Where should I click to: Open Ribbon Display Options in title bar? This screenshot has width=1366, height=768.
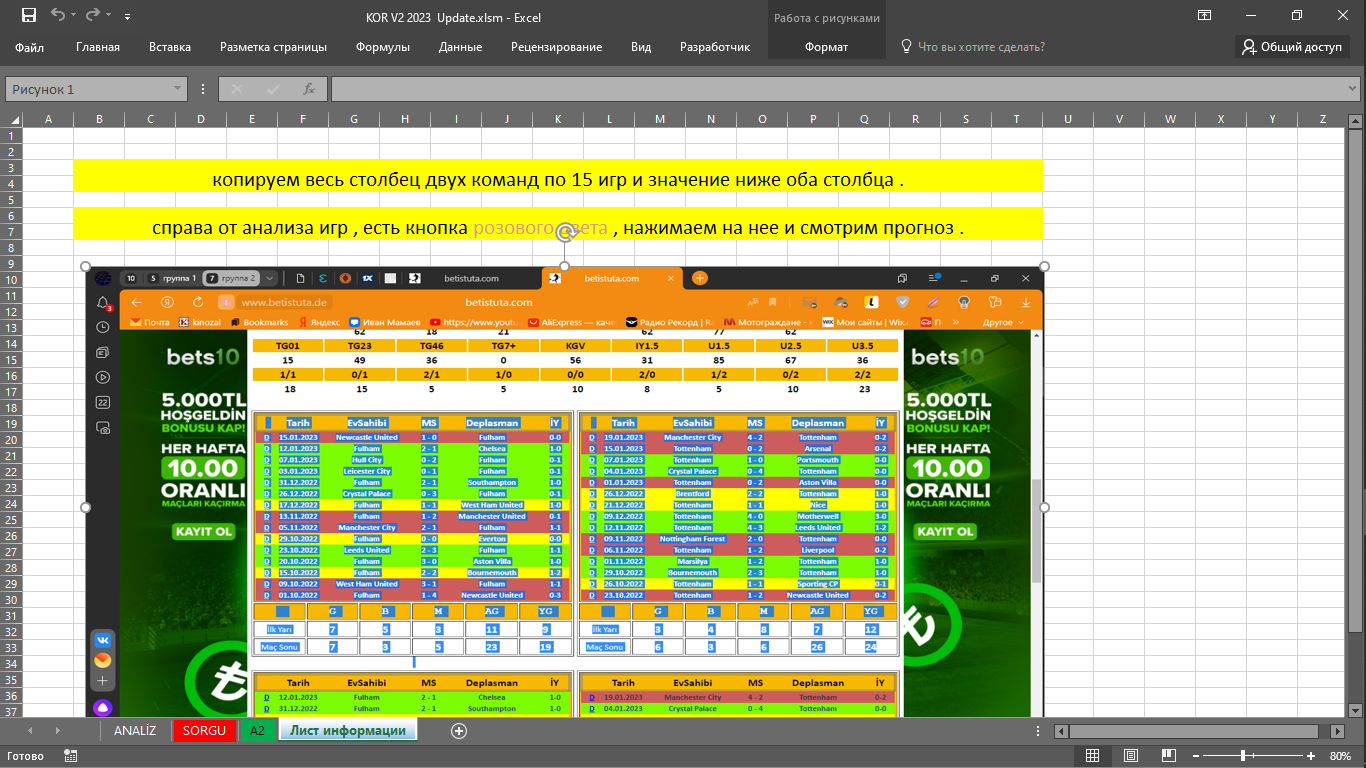[1205, 15]
